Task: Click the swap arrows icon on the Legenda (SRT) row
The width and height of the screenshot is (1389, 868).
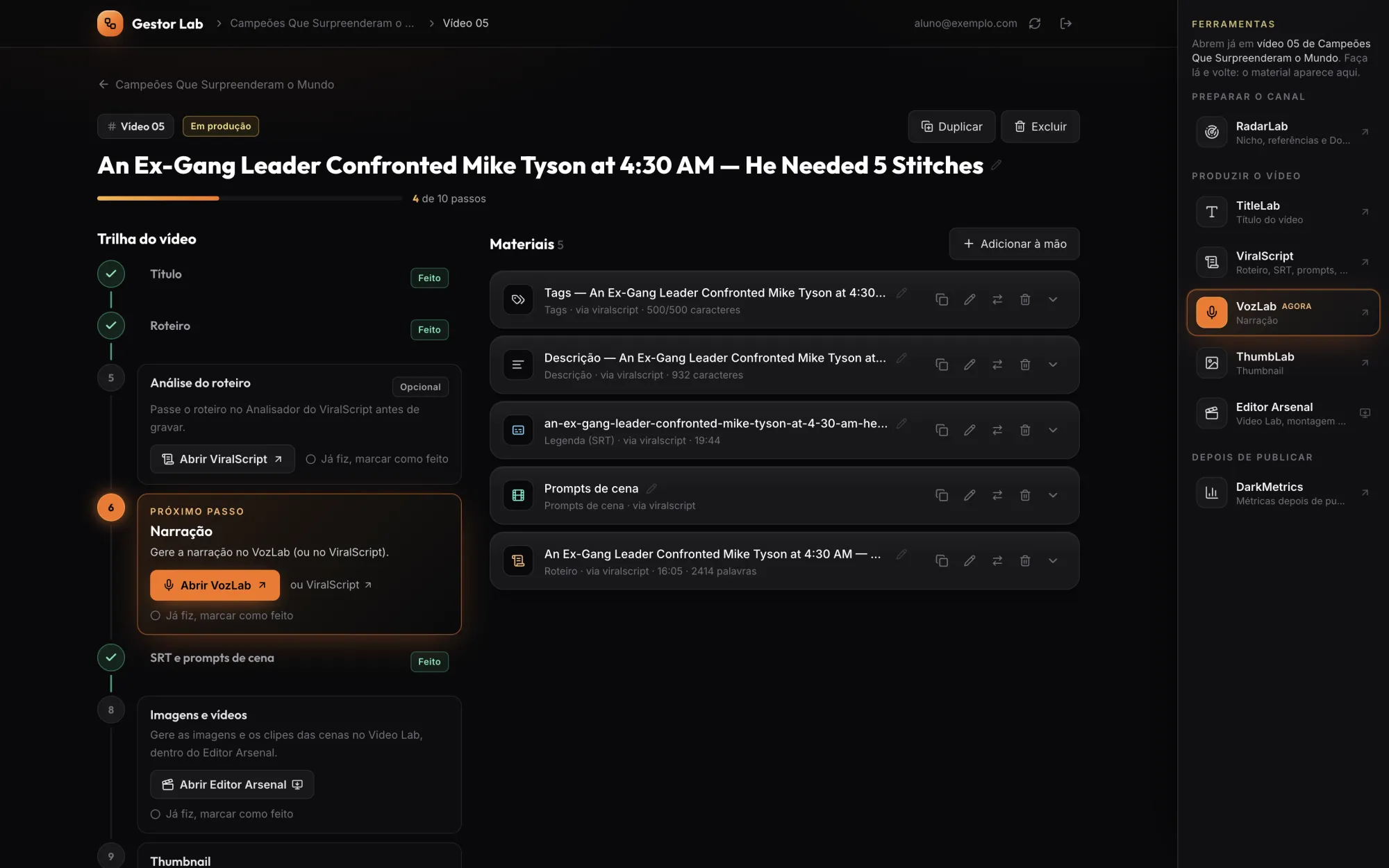Action: [997, 430]
